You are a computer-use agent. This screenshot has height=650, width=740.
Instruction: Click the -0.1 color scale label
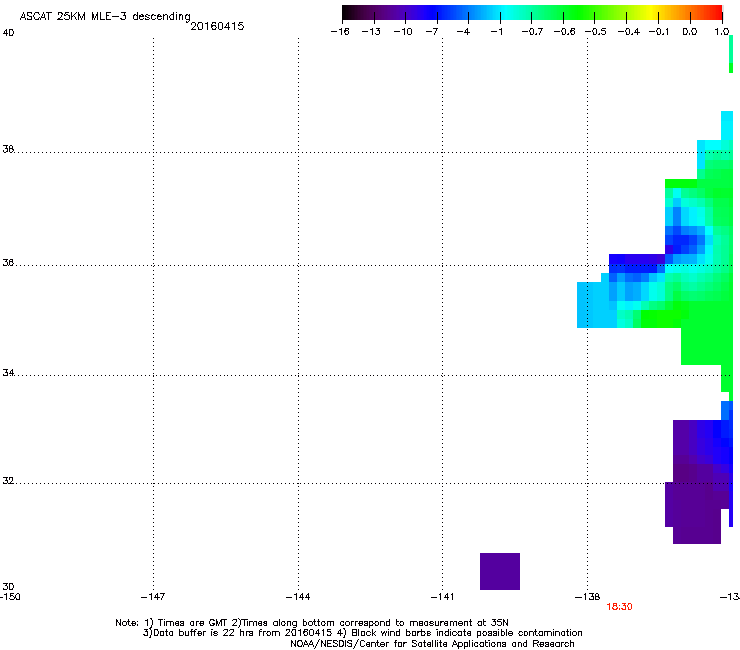[x=659, y=32]
